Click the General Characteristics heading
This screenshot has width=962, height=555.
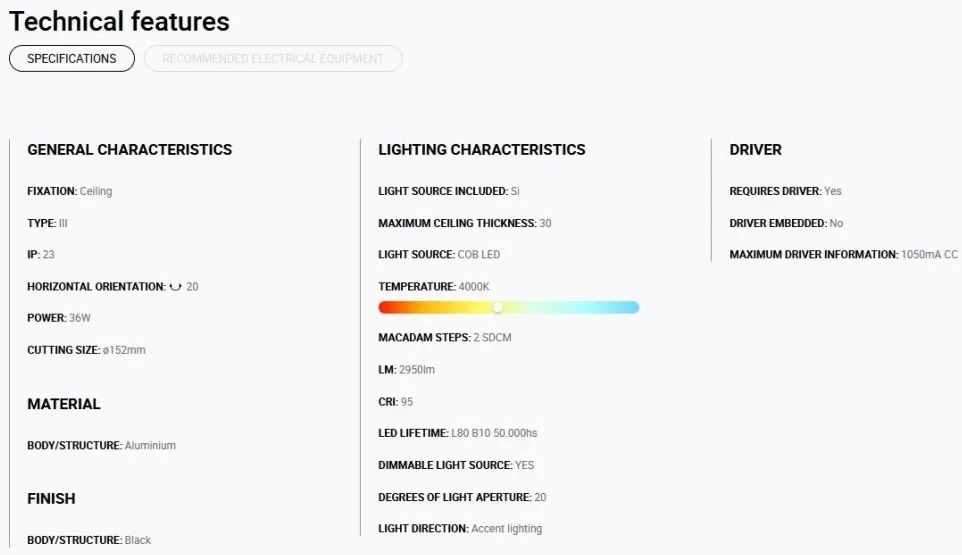(x=129, y=150)
